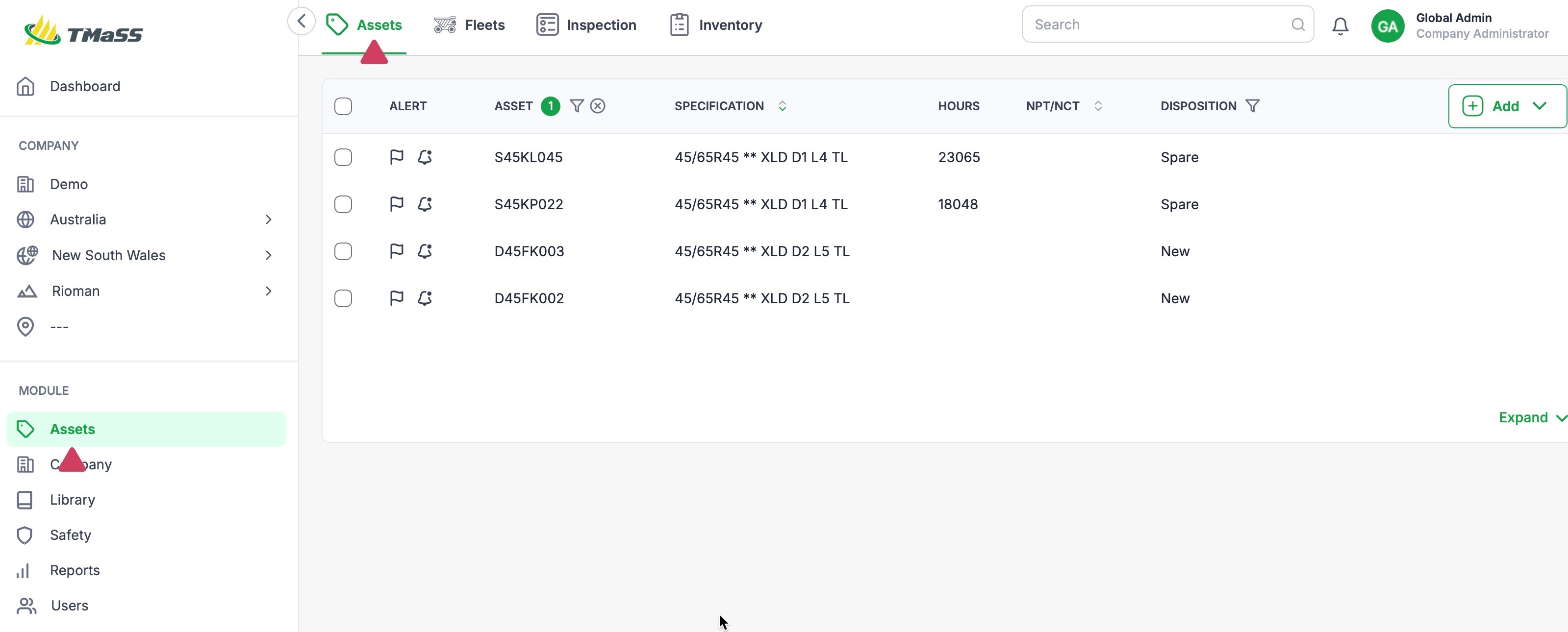Tick the select-all checkbox in the header
1568x632 pixels.
(x=343, y=106)
